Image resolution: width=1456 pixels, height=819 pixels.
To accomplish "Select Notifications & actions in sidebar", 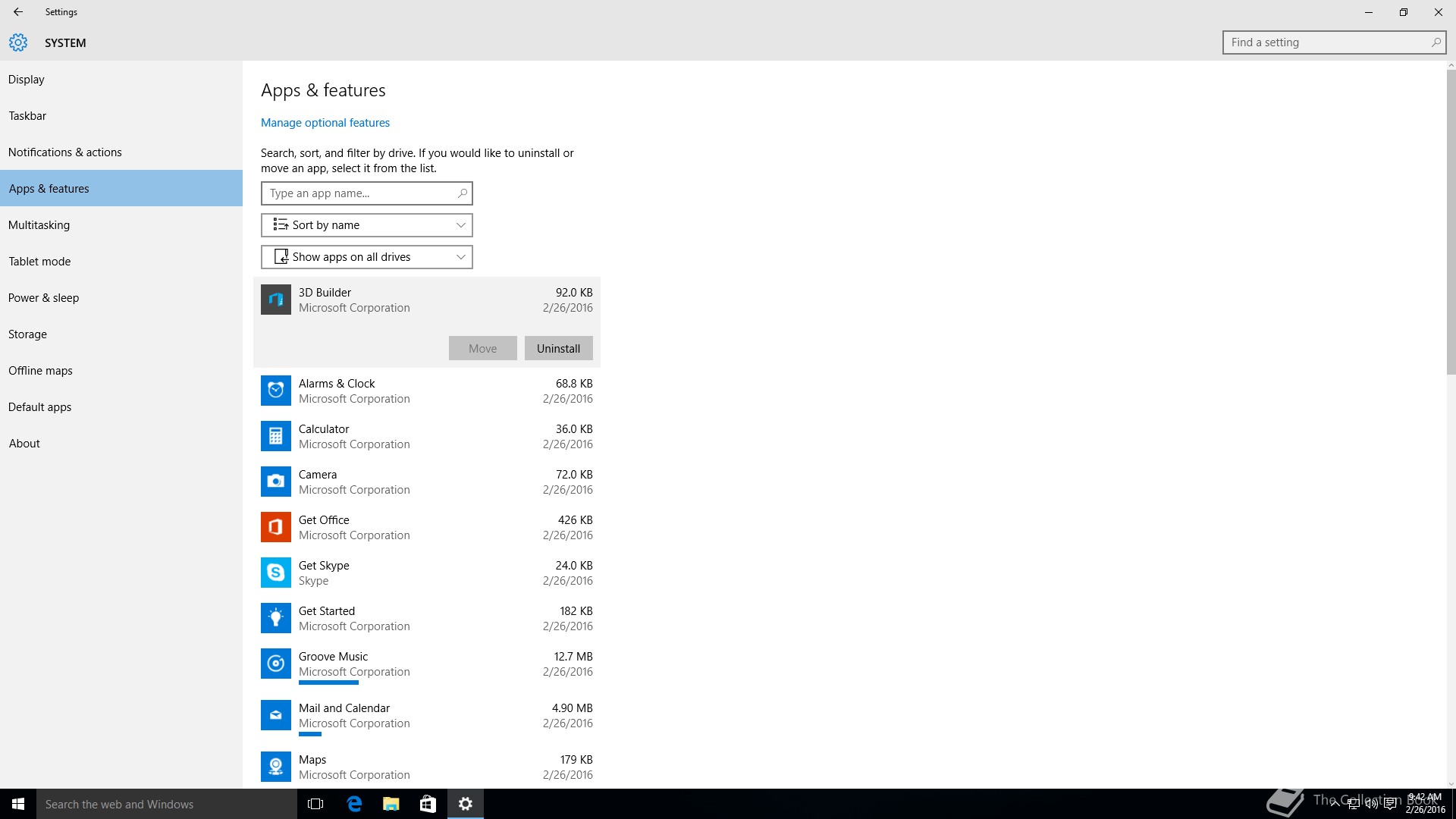I will coord(121,152).
